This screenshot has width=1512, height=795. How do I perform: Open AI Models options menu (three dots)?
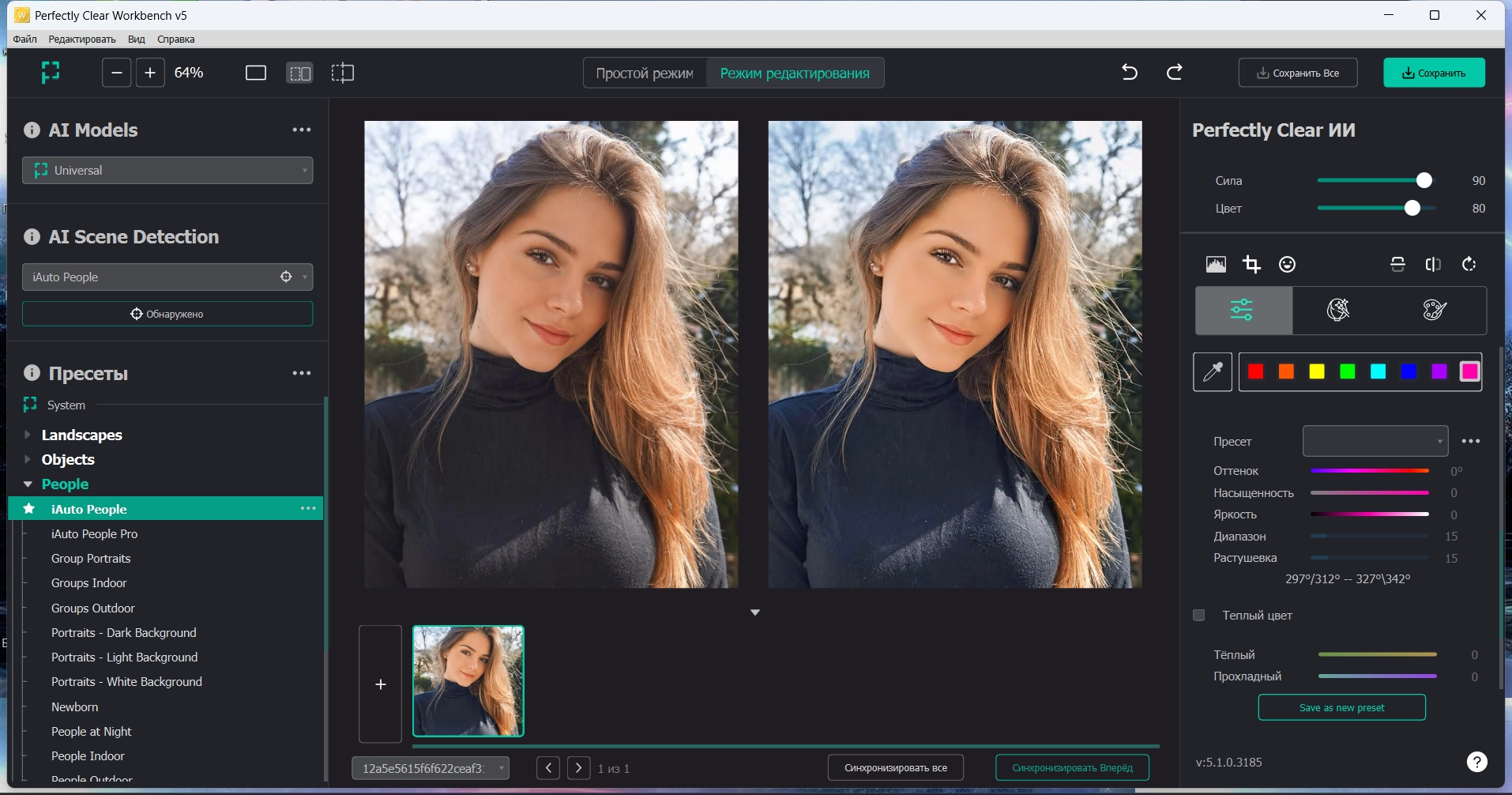(x=302, y=130)
